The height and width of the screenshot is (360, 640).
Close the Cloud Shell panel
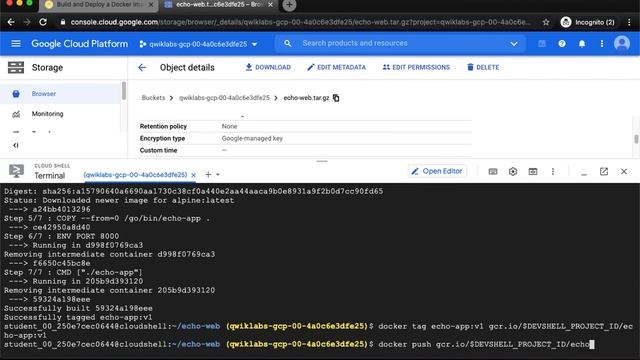(x=624, y=171)
